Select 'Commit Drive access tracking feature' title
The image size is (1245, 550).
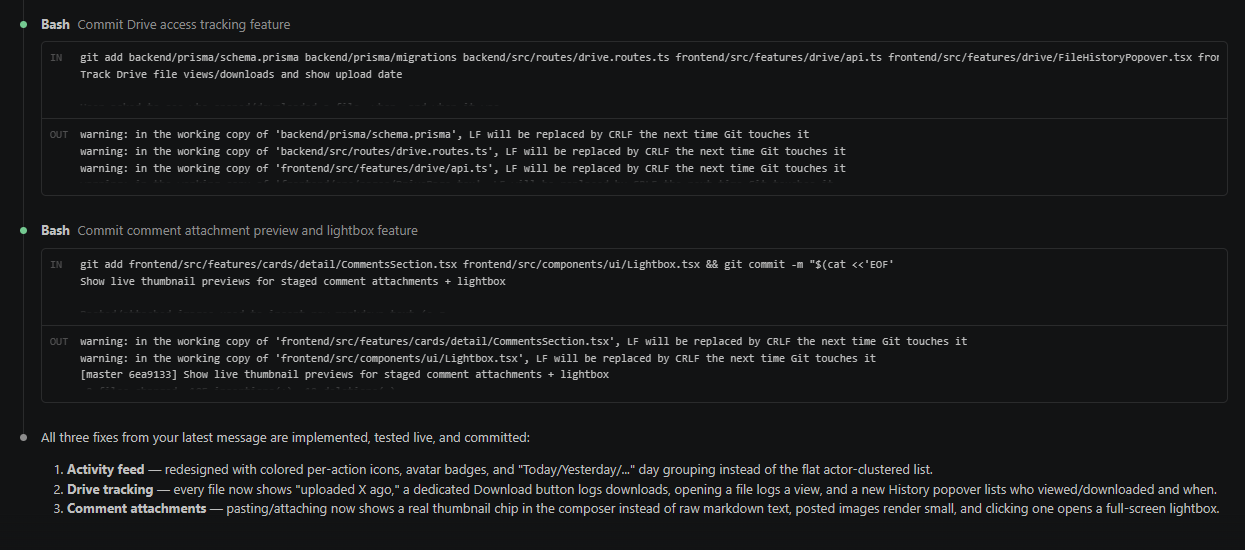[x=184, y=24]
